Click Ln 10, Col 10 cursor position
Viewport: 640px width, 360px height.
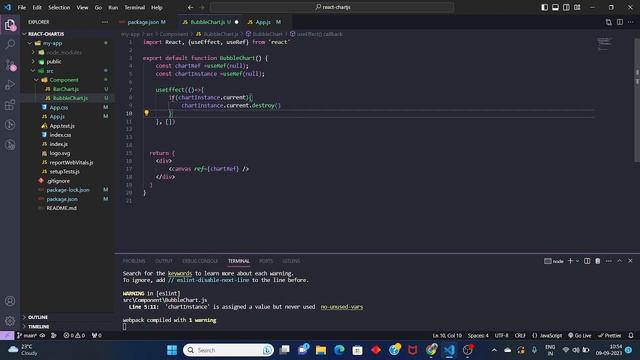click(447, 336)
